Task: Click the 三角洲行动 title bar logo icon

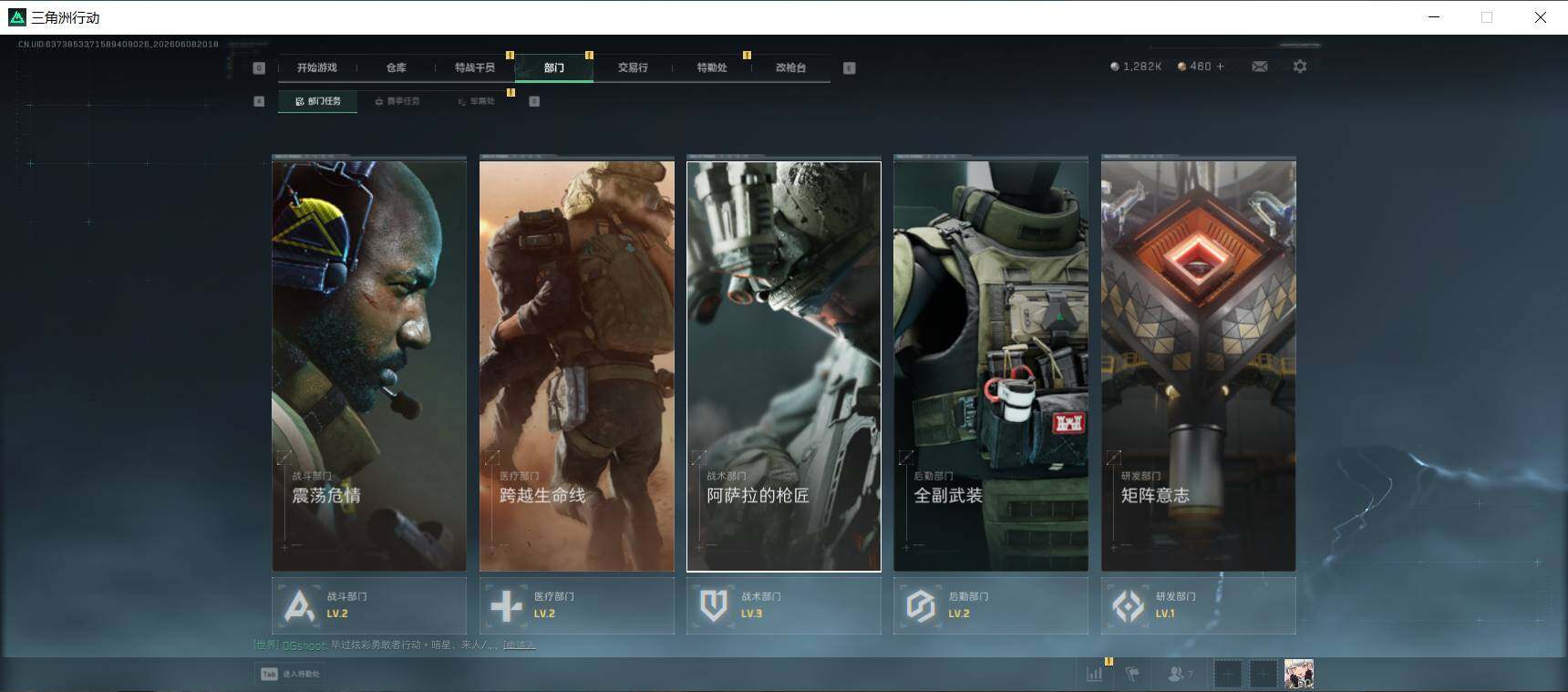Action: pyautogui.click(x=16, y=17)
